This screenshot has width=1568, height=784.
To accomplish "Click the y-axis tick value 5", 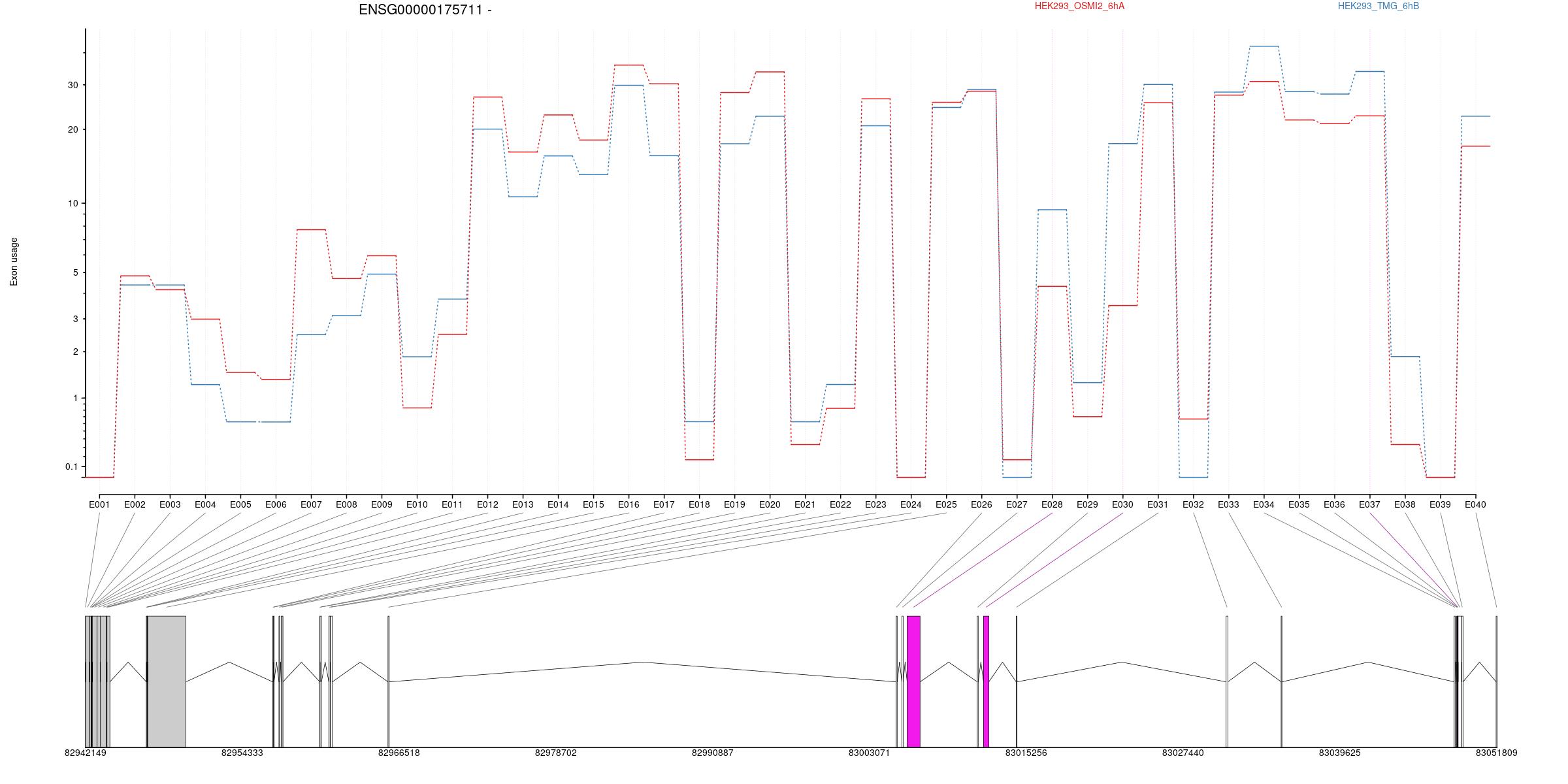I will click(x=75, y=272).
